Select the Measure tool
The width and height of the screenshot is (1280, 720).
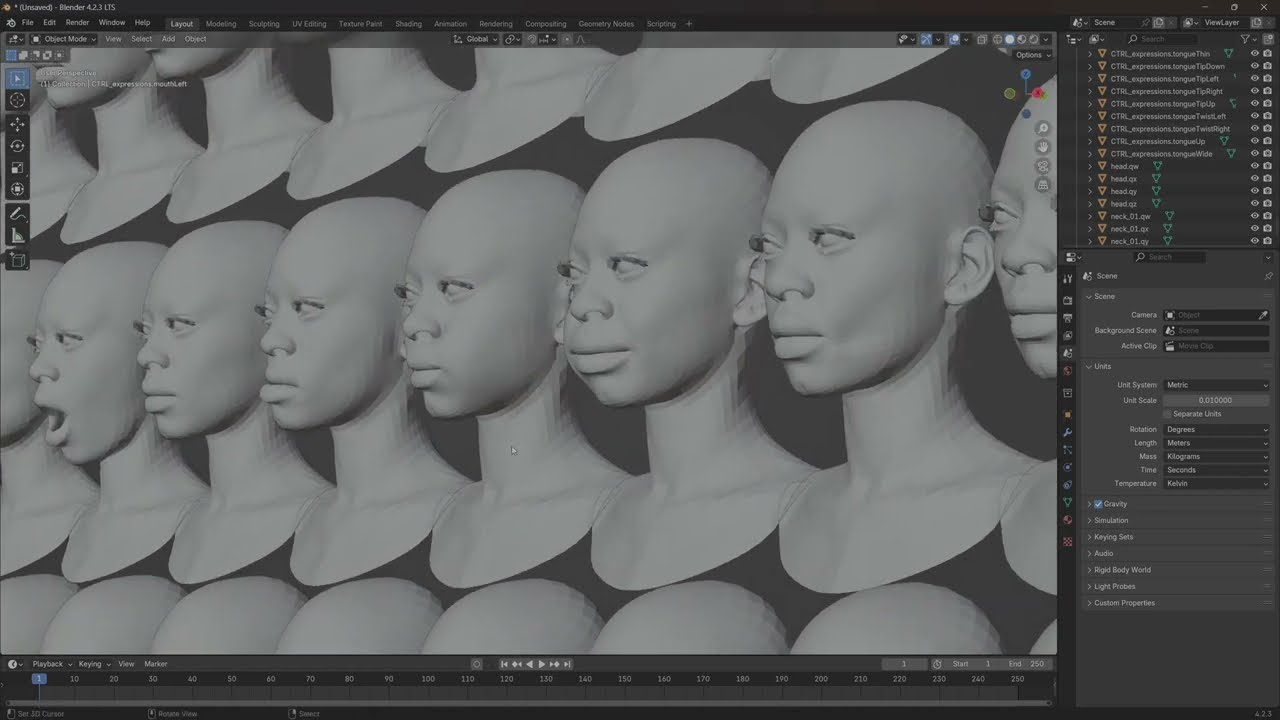coord(17,236)
